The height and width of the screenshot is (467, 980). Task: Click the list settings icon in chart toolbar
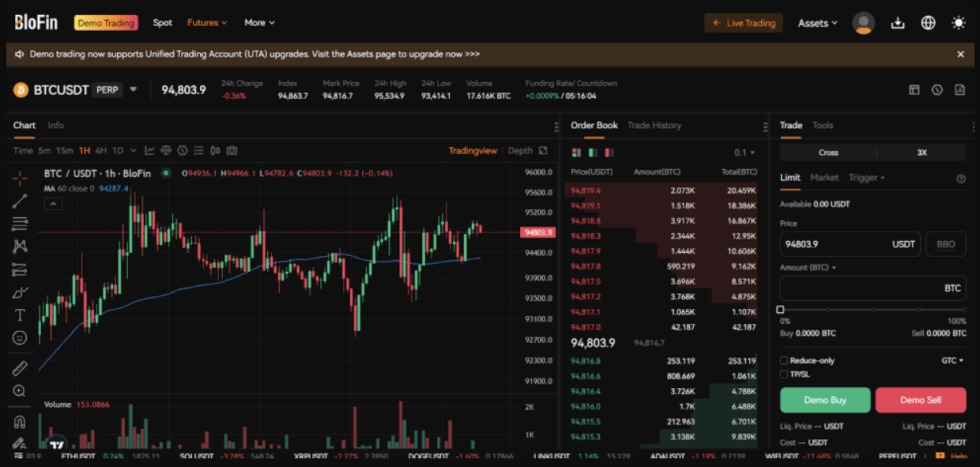pyautogui.click(x=199, y=151)
